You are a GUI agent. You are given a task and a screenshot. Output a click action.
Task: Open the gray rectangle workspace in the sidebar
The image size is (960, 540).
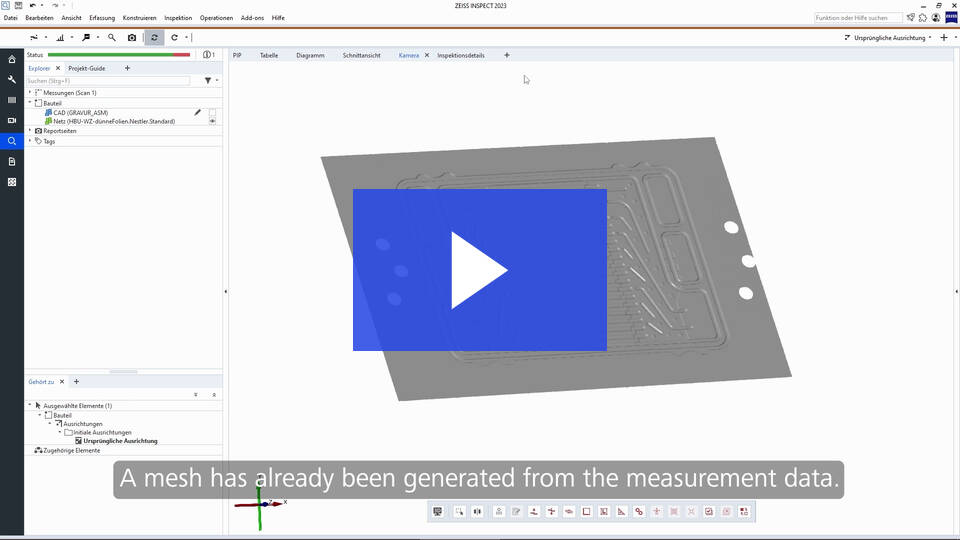pyautogui.click(x=12, y=100)
